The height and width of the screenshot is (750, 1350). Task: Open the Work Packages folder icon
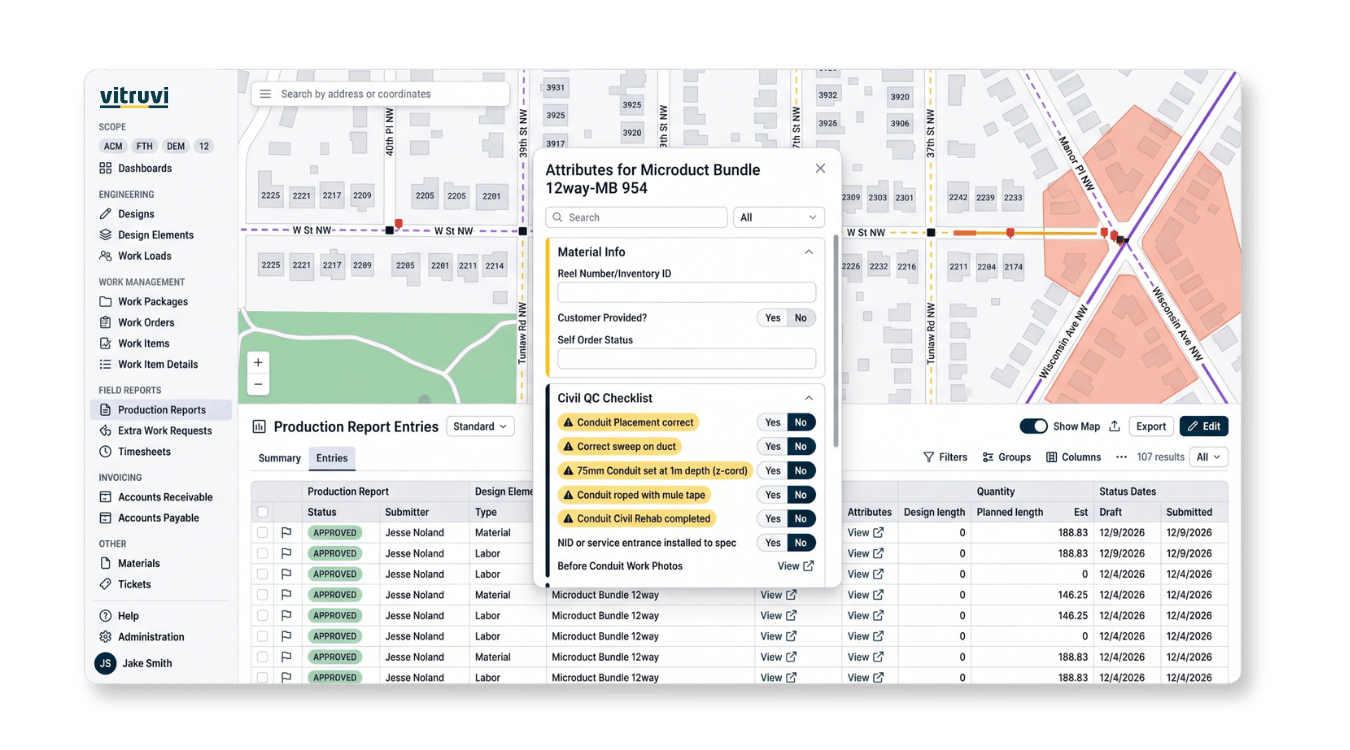(x=105, y=302)
